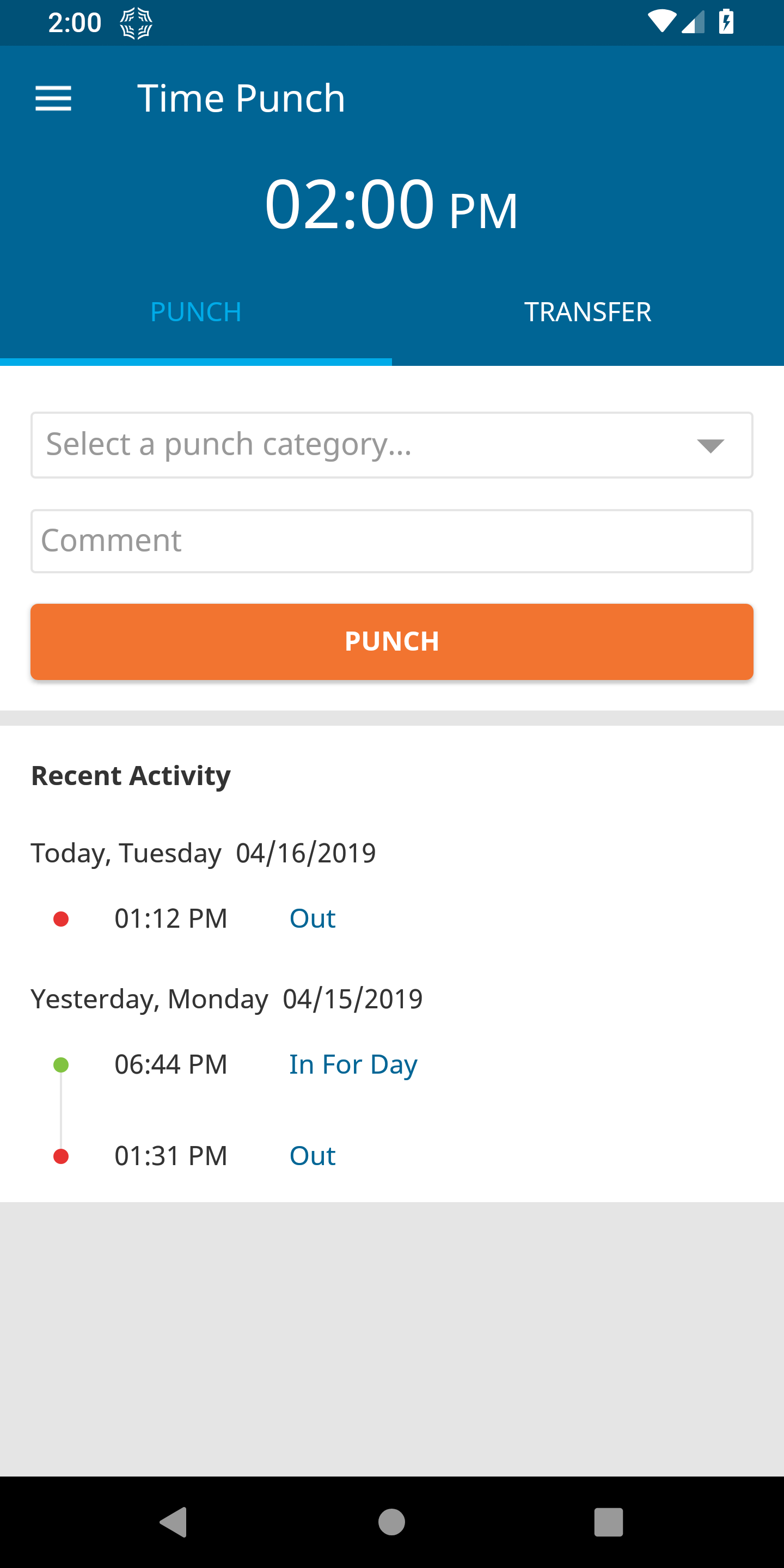Tap the orange PUNCH button

392,641
